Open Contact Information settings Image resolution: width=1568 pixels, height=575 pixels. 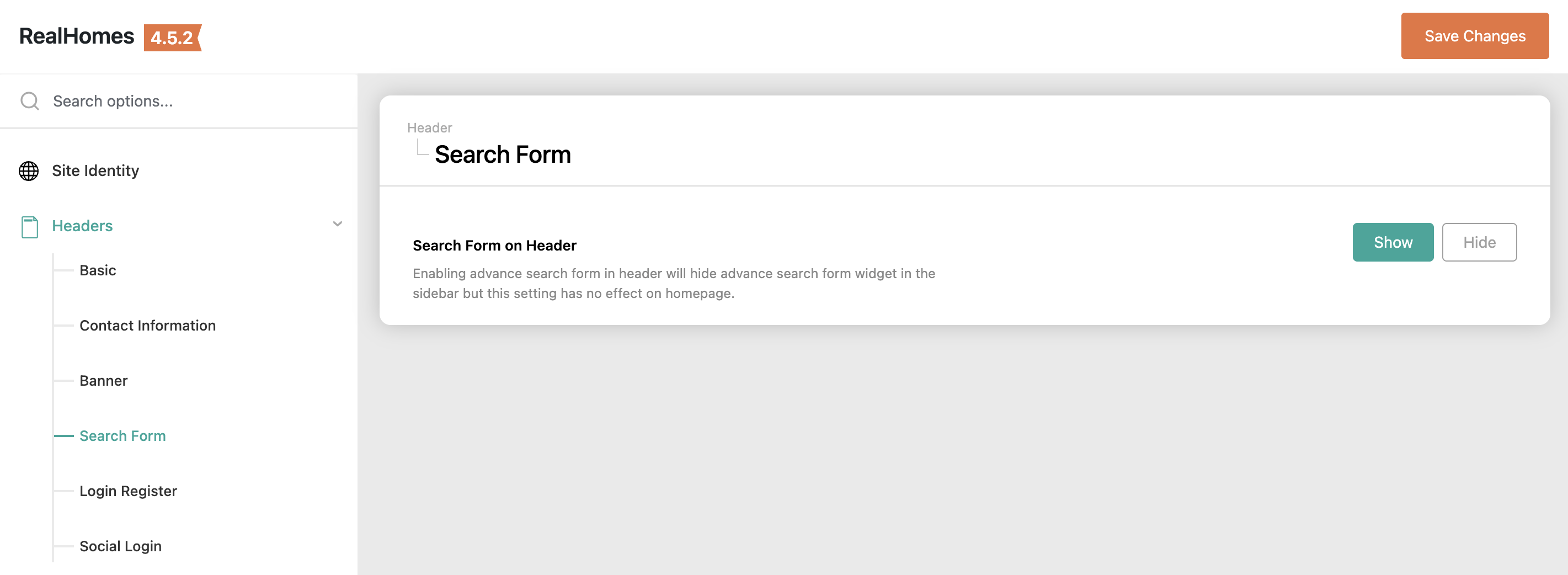pyautogui.click(x=147, y=326)
